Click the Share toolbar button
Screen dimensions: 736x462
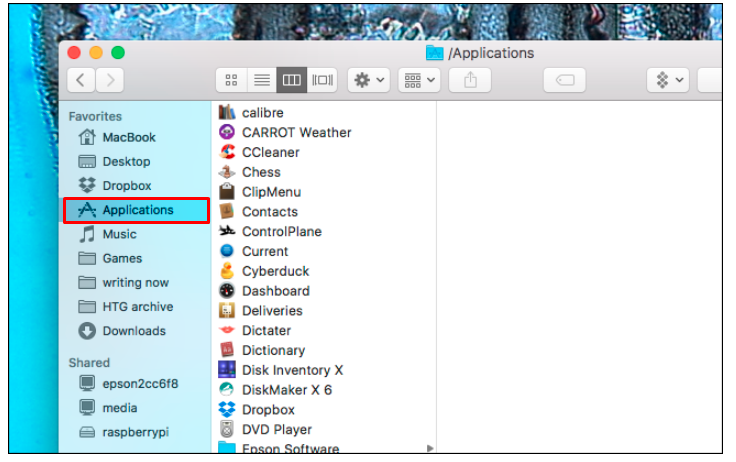[x=469, y=80]
